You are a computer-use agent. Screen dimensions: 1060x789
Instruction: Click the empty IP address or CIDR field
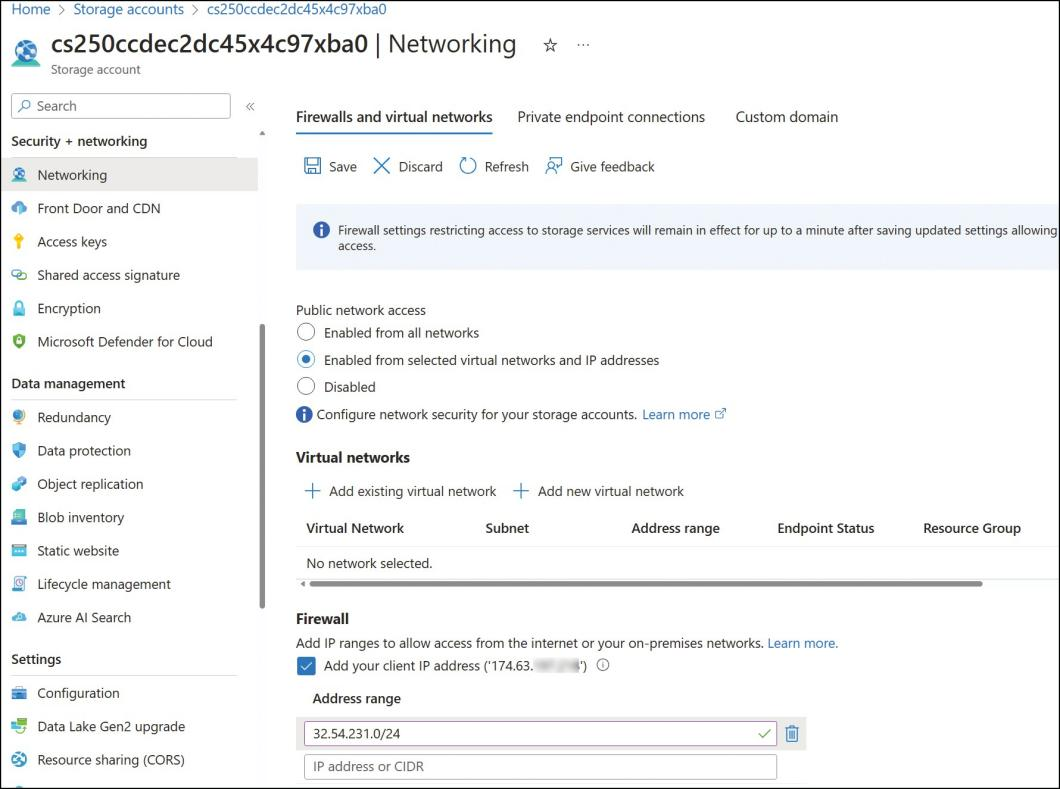tap(540, 767)
